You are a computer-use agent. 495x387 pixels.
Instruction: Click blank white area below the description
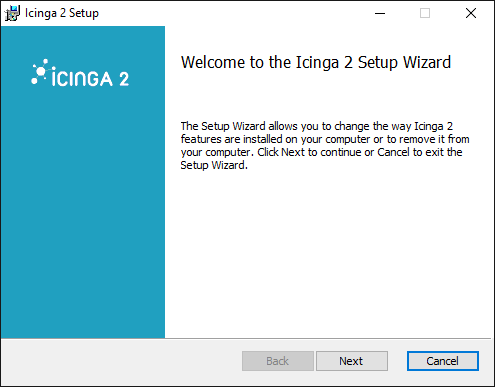[x=327, y=253]
